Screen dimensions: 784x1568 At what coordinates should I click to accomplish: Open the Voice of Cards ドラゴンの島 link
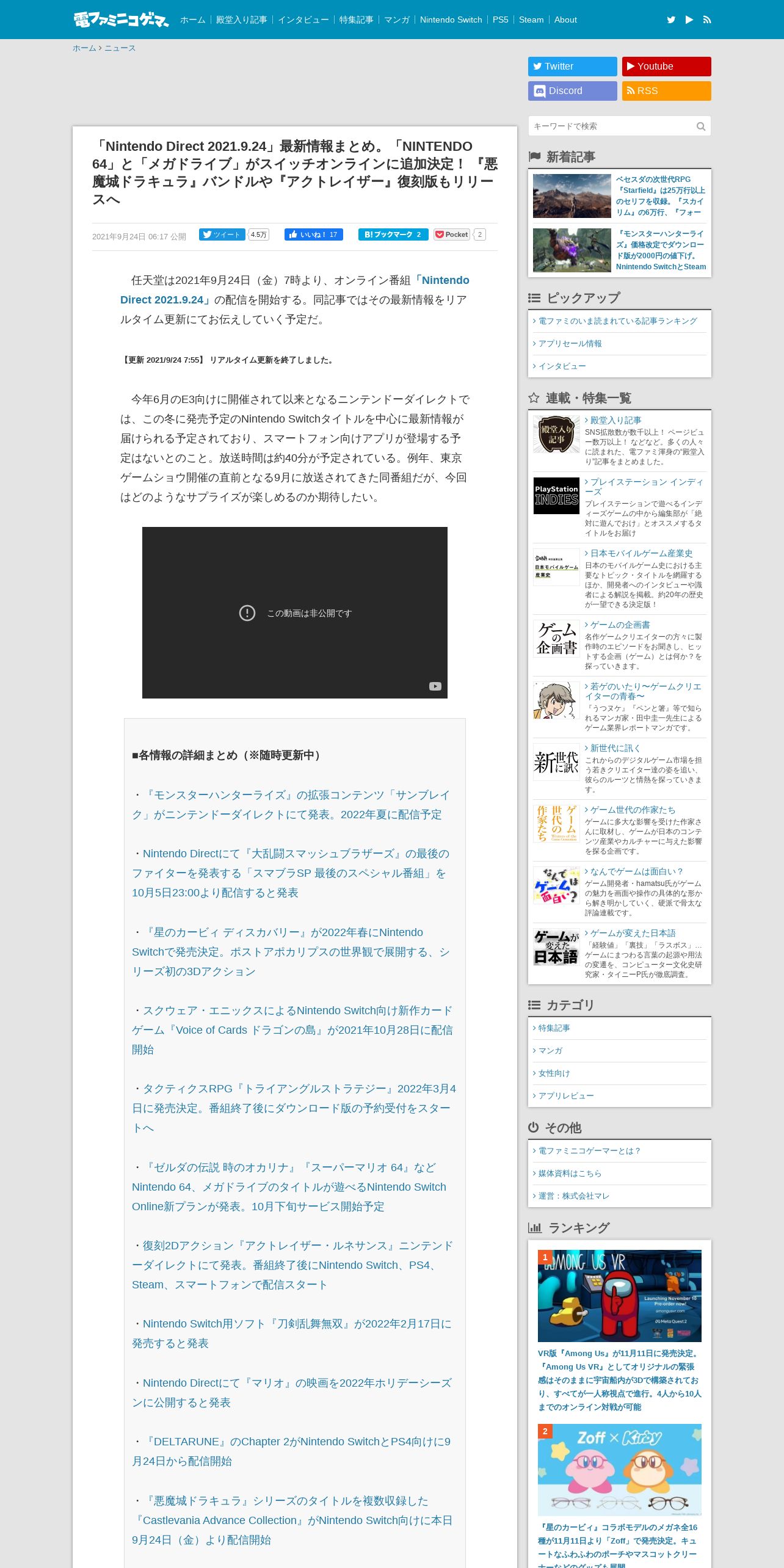292,1030
